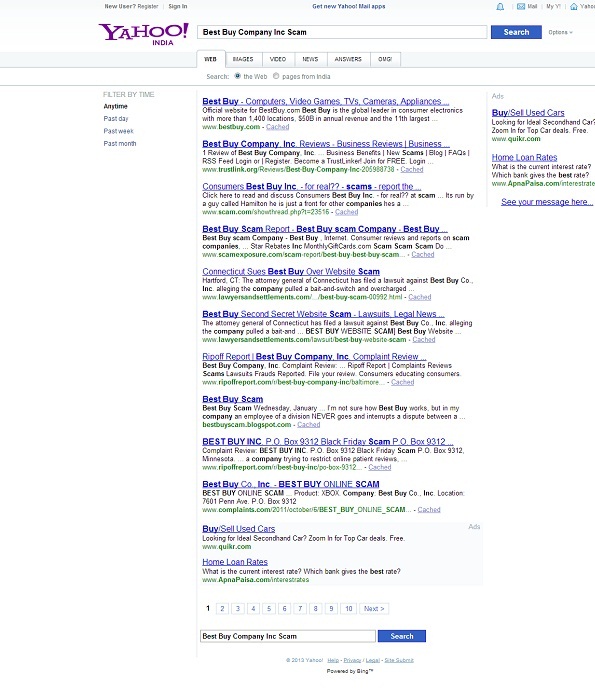
Task: Open the footer Help link
Action: click(x=333, y=660)
